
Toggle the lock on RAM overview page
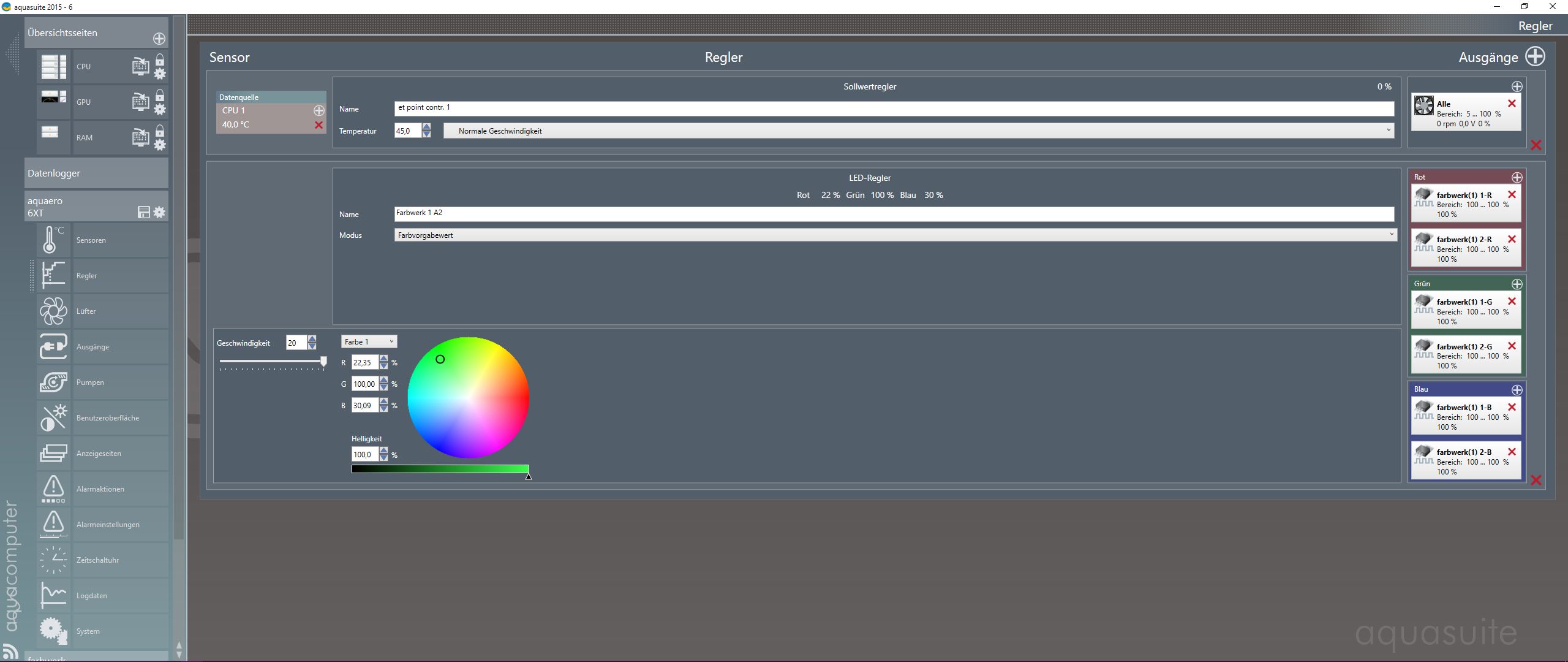coord(160,131)
